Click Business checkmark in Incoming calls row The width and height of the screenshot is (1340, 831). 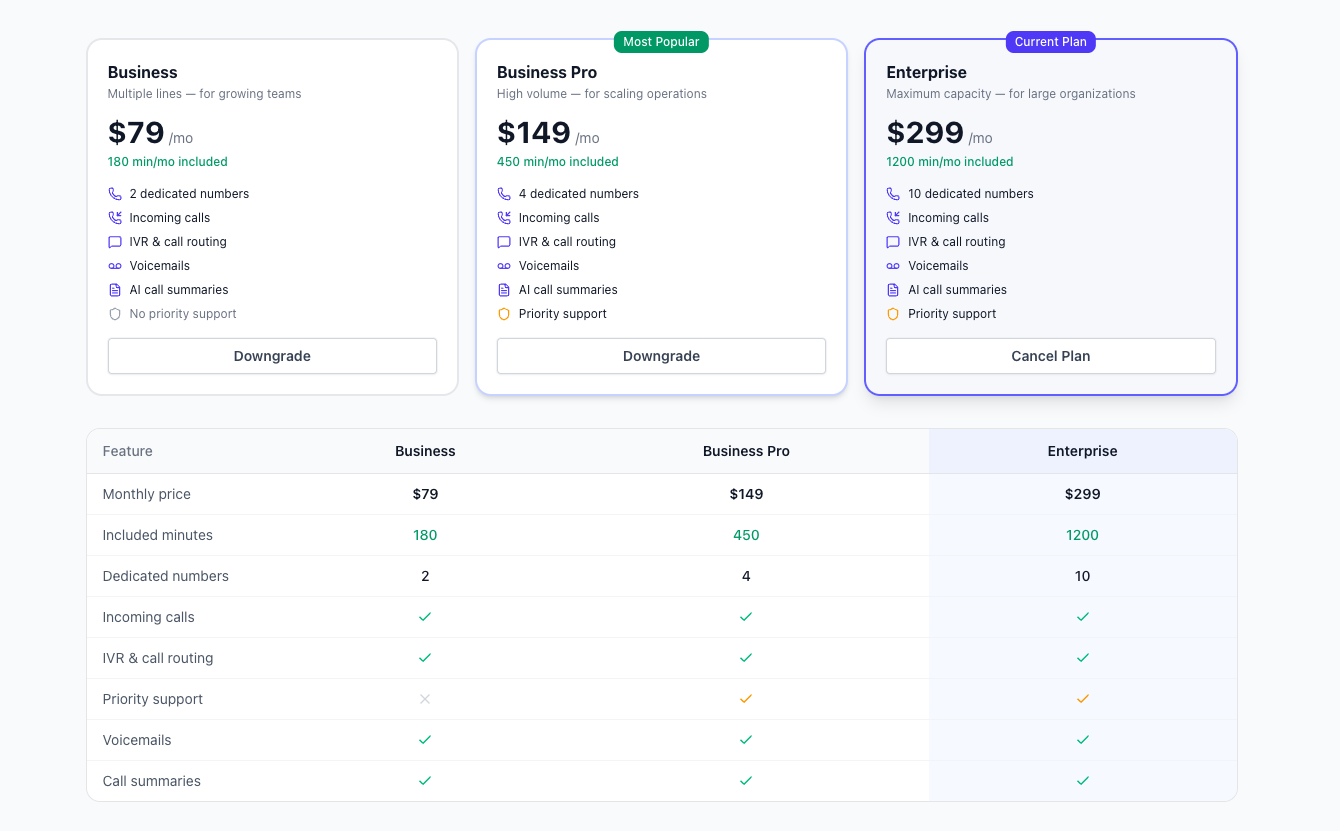coord(425,617)
